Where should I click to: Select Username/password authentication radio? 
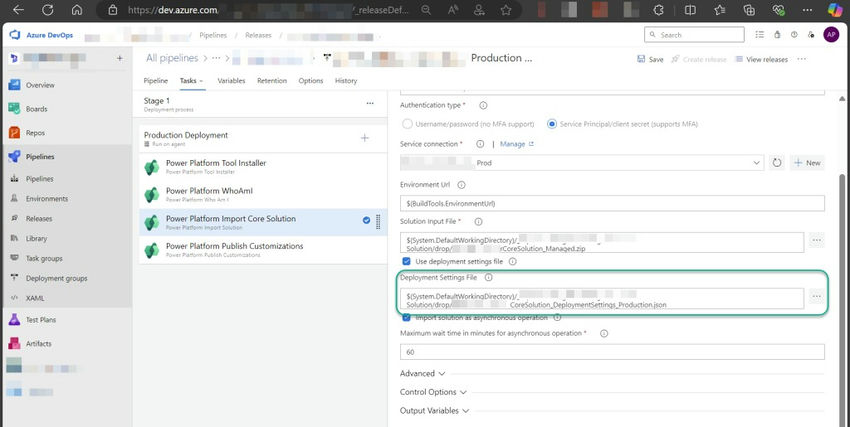point(407,124)
